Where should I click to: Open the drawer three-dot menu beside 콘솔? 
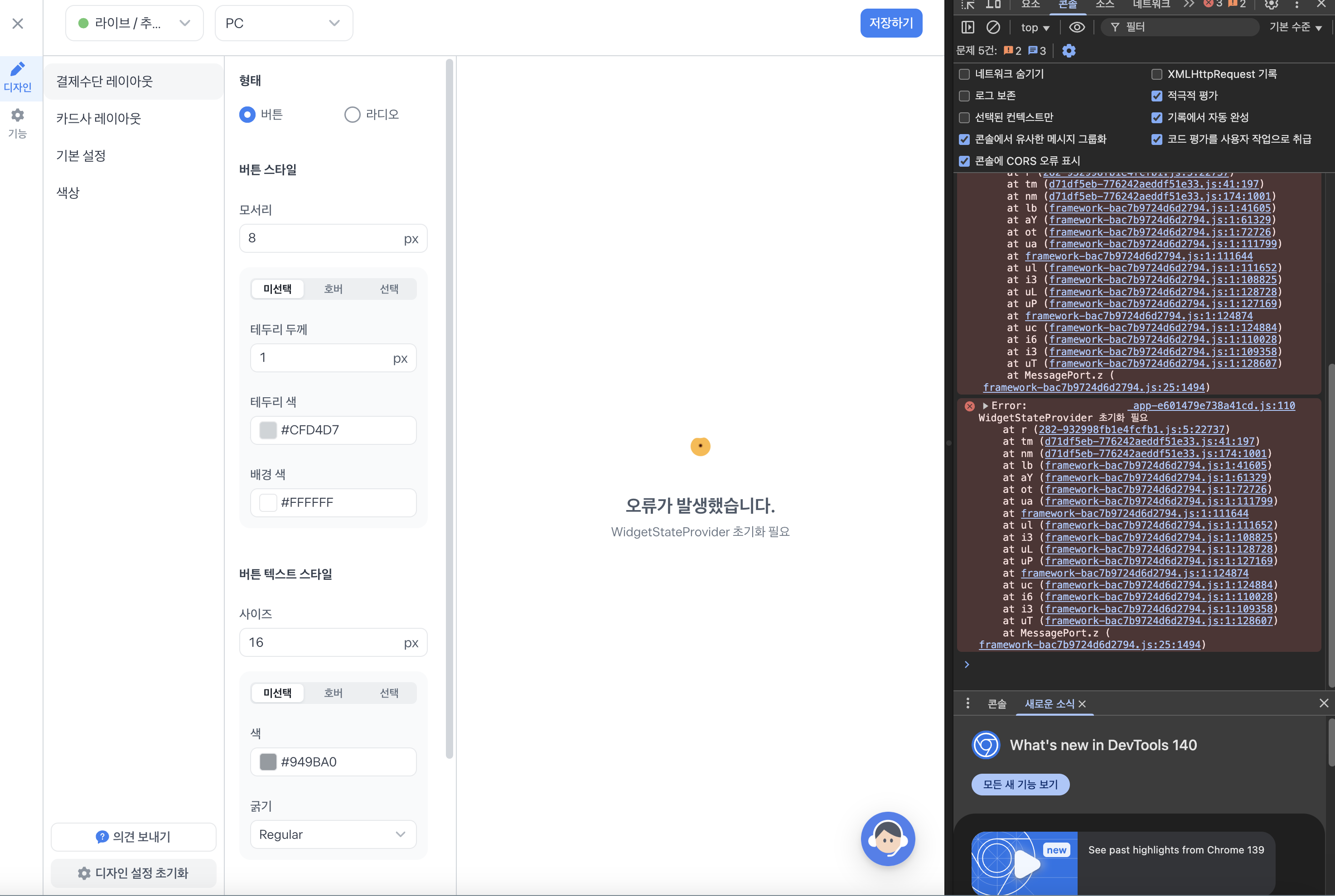[967, 703]
